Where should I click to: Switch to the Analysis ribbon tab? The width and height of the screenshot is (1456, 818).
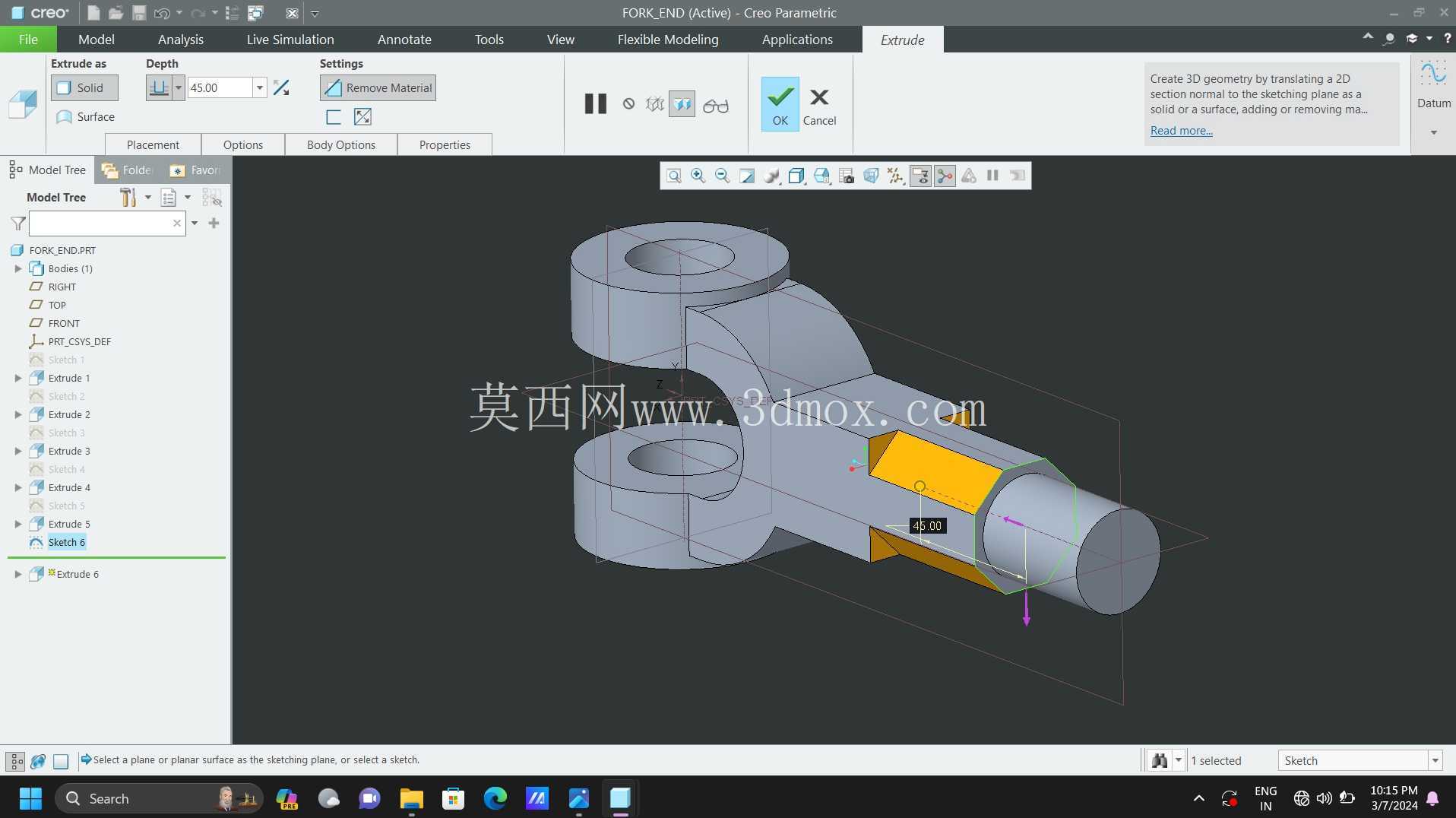tap(181, 40)
